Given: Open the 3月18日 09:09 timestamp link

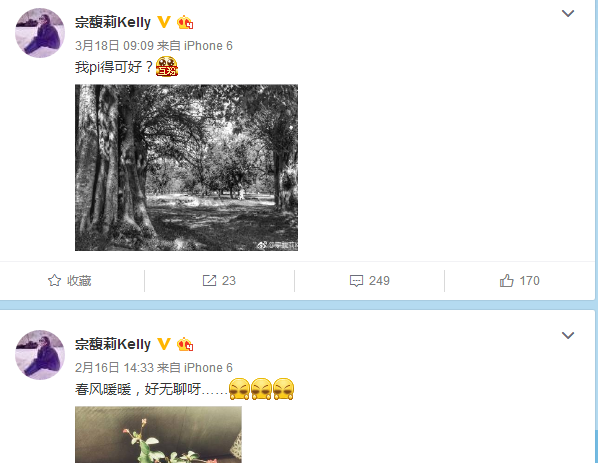Looking at the screenshot, I should click(x=114, y=46).
